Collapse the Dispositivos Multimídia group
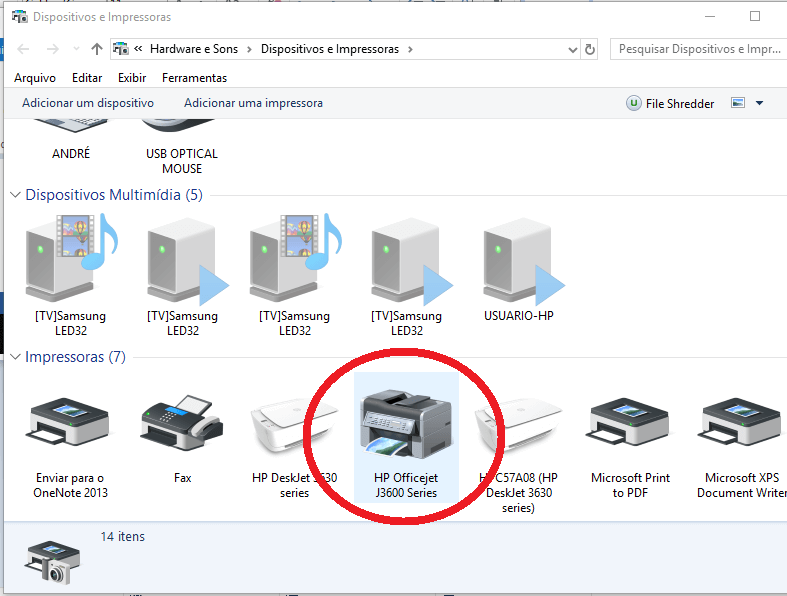The width and height of the screenshot is (787, 596). coord(16,195)
